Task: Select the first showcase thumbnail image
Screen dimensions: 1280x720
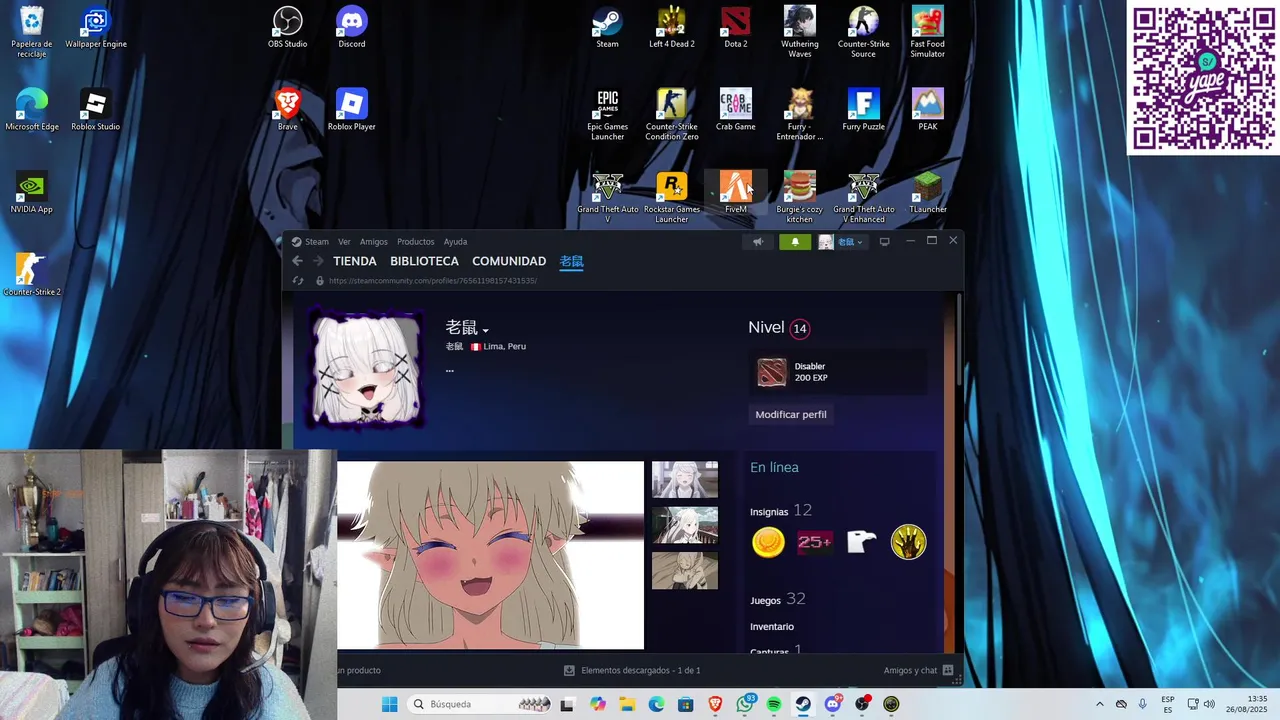Action: click(x=685, y=479)
